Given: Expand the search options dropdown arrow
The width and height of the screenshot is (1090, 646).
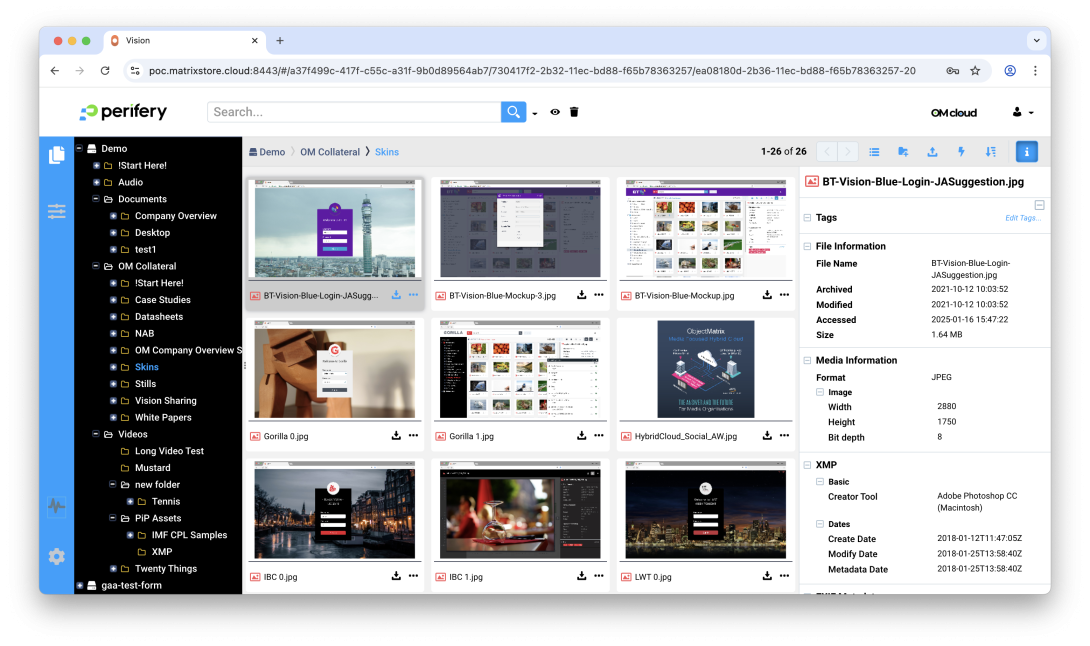Looking at the screenshot, I should (x=535, y=112).
